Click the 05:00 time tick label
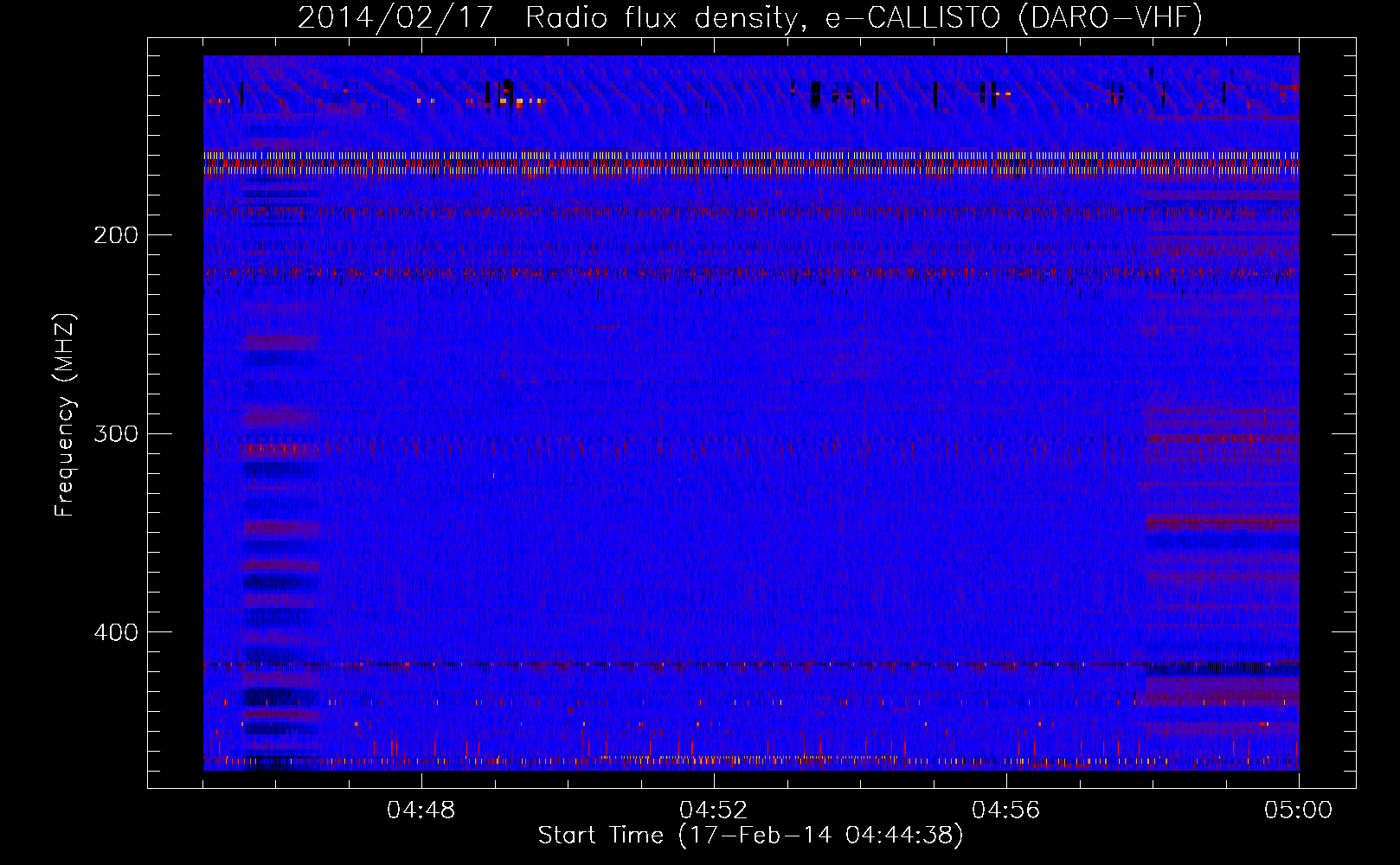Screen dimensions: 1400x865 tap(1298, 811)
